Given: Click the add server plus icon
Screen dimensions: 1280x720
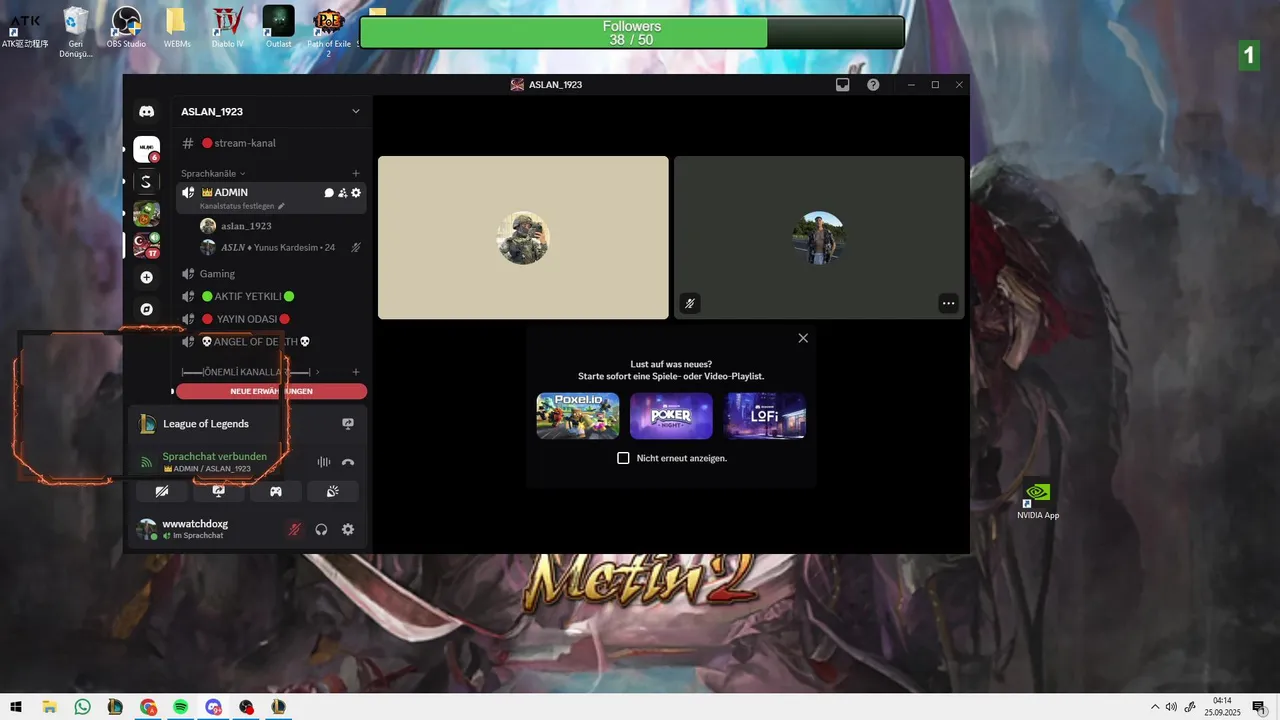Looking at the screenshot, I should coord(146,277).
